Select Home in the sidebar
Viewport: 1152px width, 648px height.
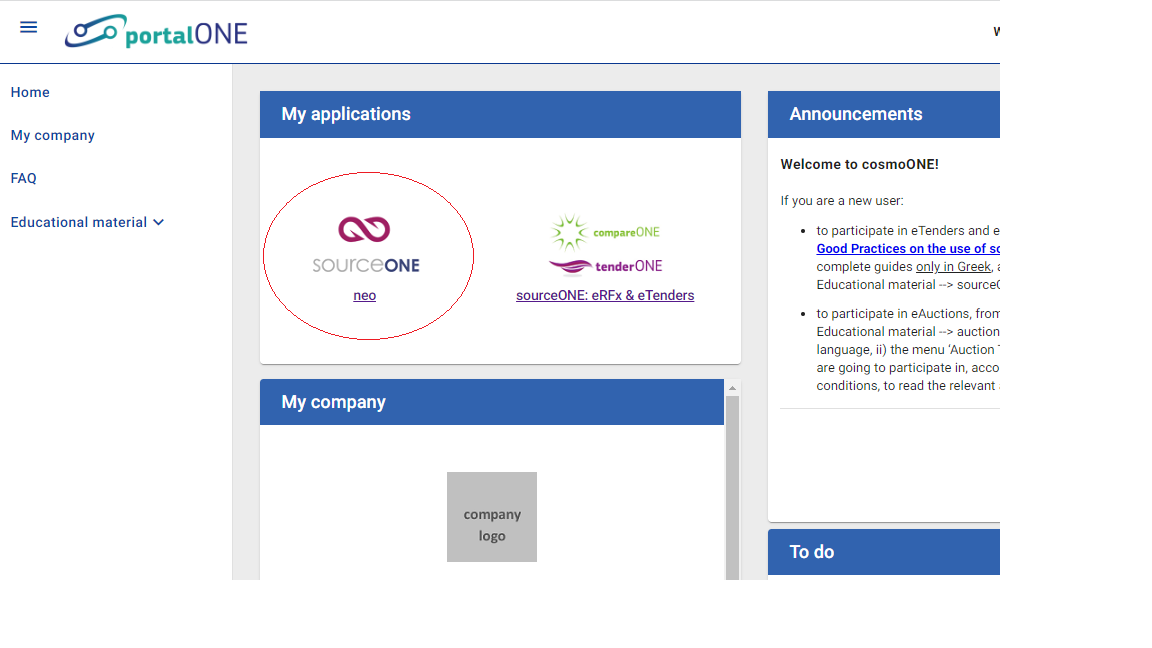(30, 92)
